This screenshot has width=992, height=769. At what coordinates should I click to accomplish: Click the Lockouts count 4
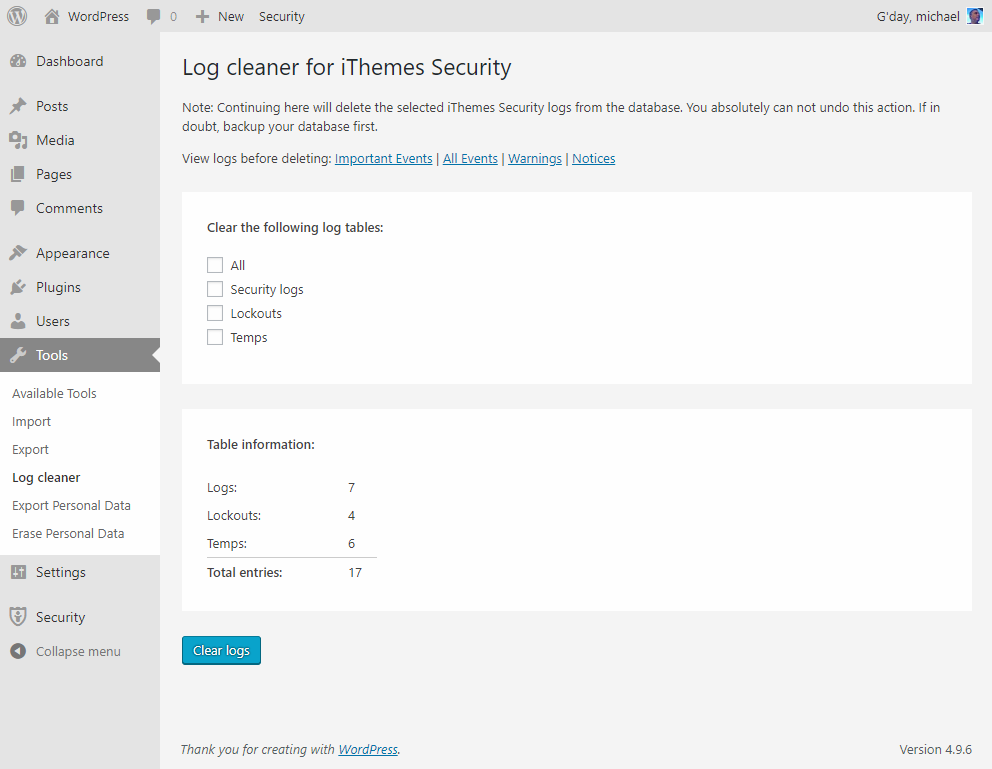point(352,515)
